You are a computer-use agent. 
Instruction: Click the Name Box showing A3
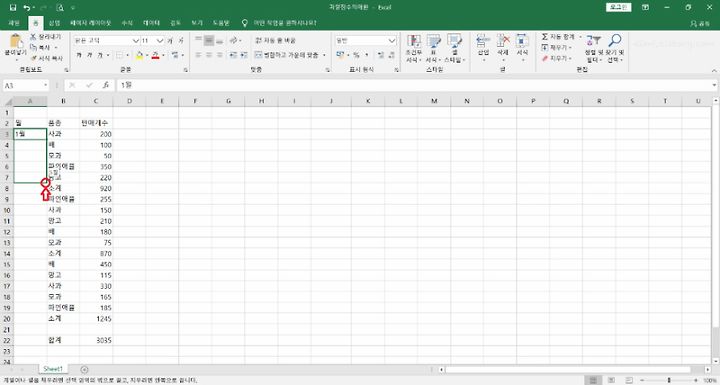[x=26, y=85]
